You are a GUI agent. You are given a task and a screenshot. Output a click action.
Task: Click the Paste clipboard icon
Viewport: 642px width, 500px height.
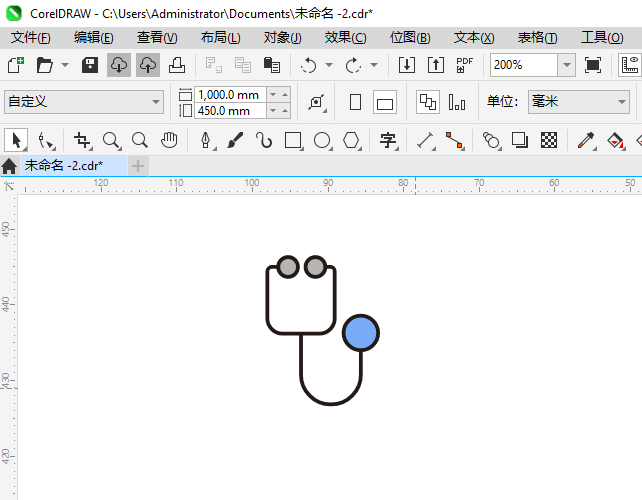click(x=272, y=65)
